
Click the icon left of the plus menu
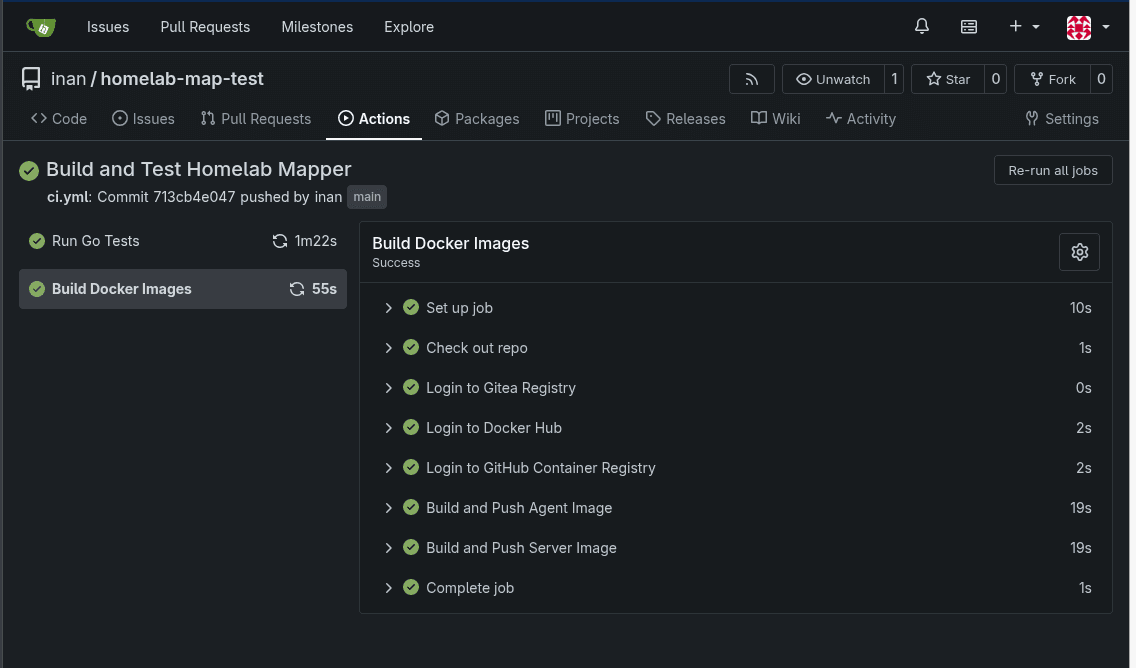click(969, 27)
